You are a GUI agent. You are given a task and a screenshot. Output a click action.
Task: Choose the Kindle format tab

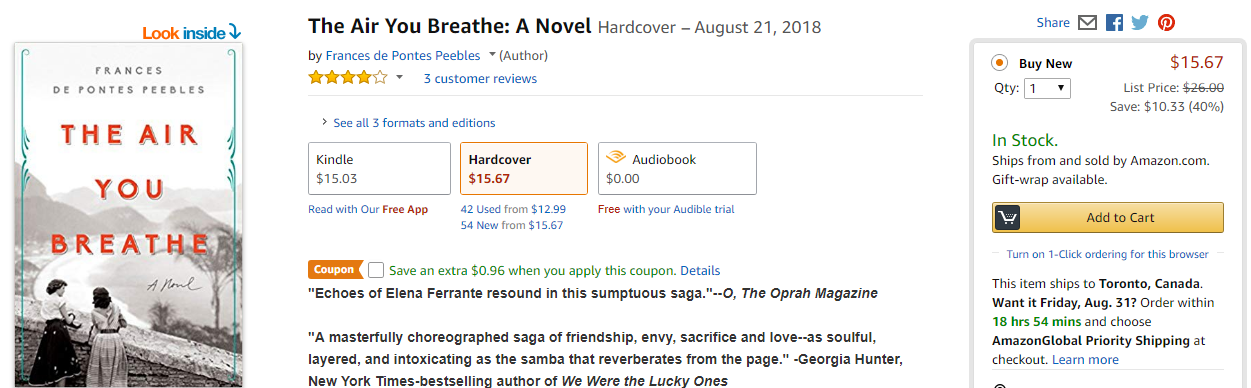tap(379, 168)
